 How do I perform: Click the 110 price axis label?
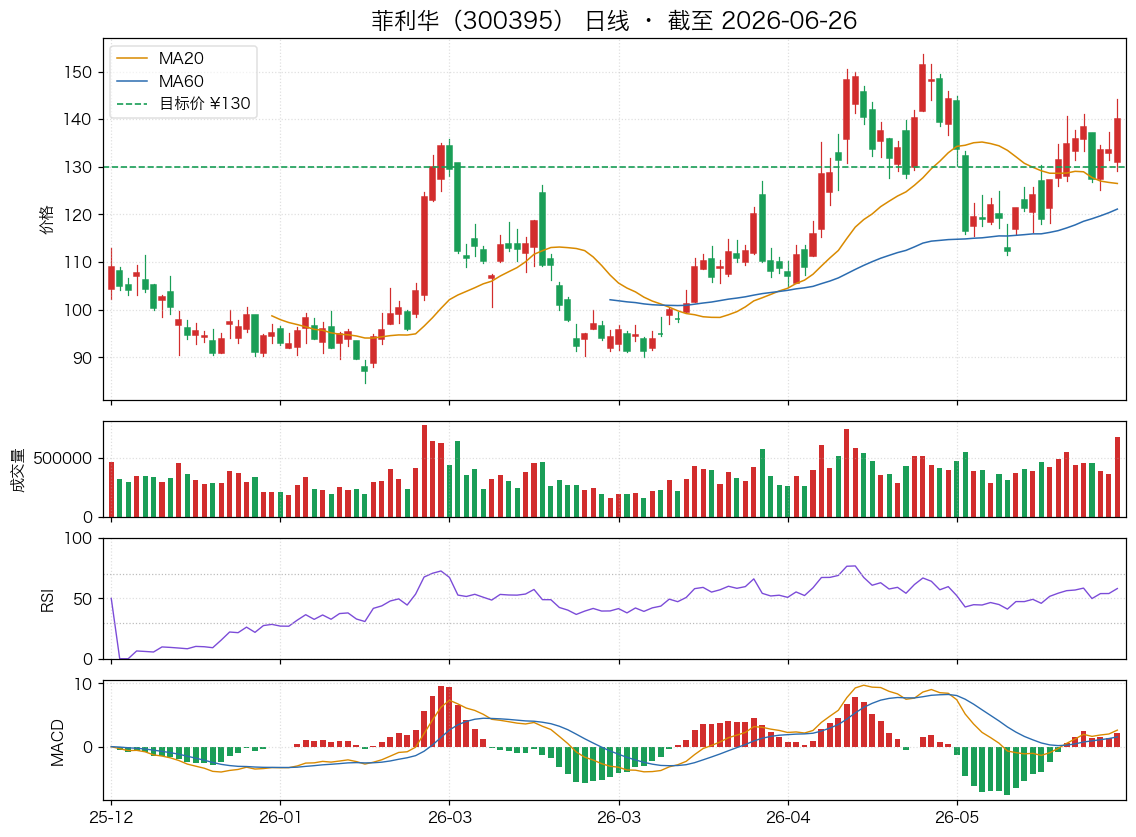[78, 262]
